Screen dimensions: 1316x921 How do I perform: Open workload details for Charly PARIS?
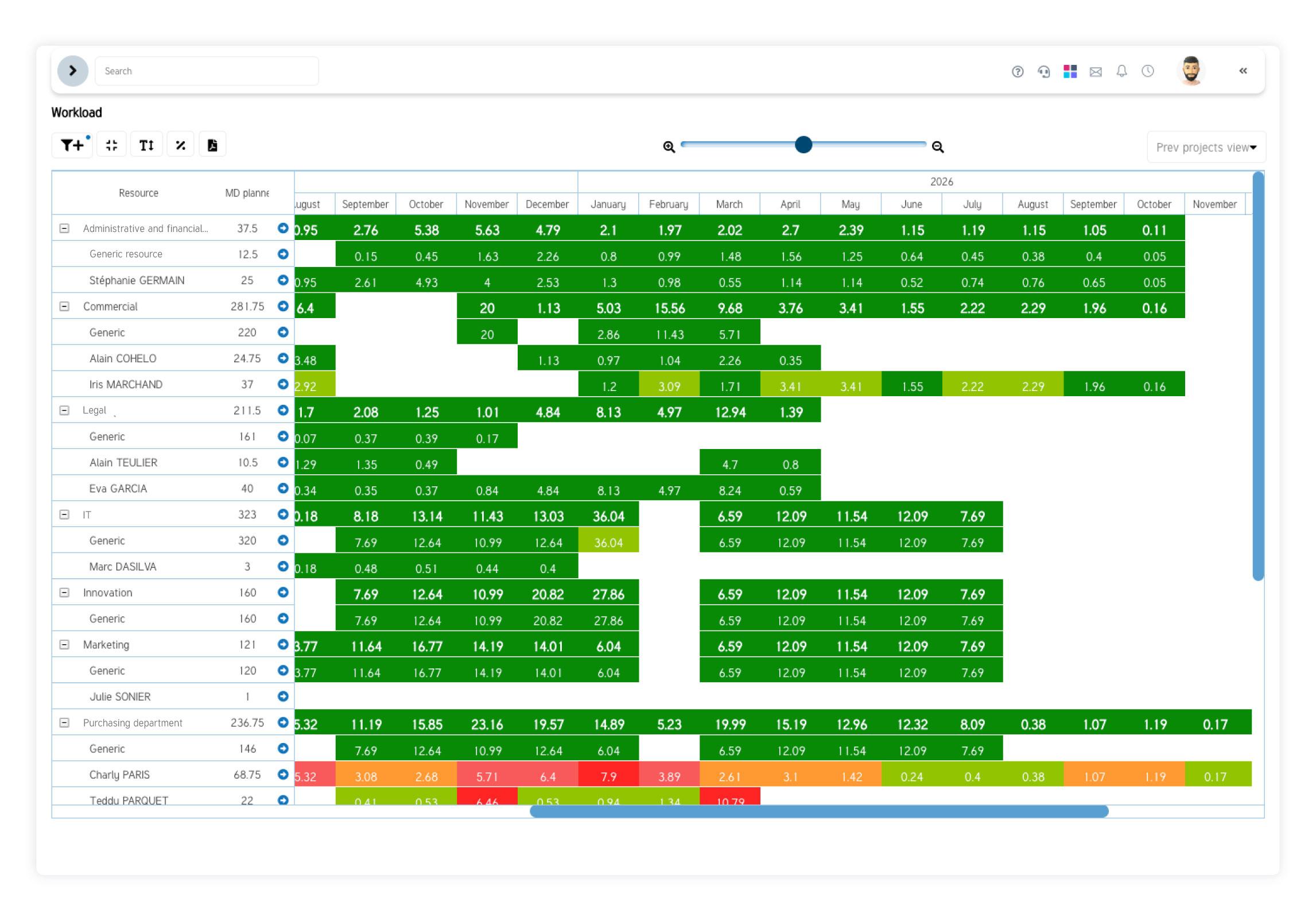point(283,774)
